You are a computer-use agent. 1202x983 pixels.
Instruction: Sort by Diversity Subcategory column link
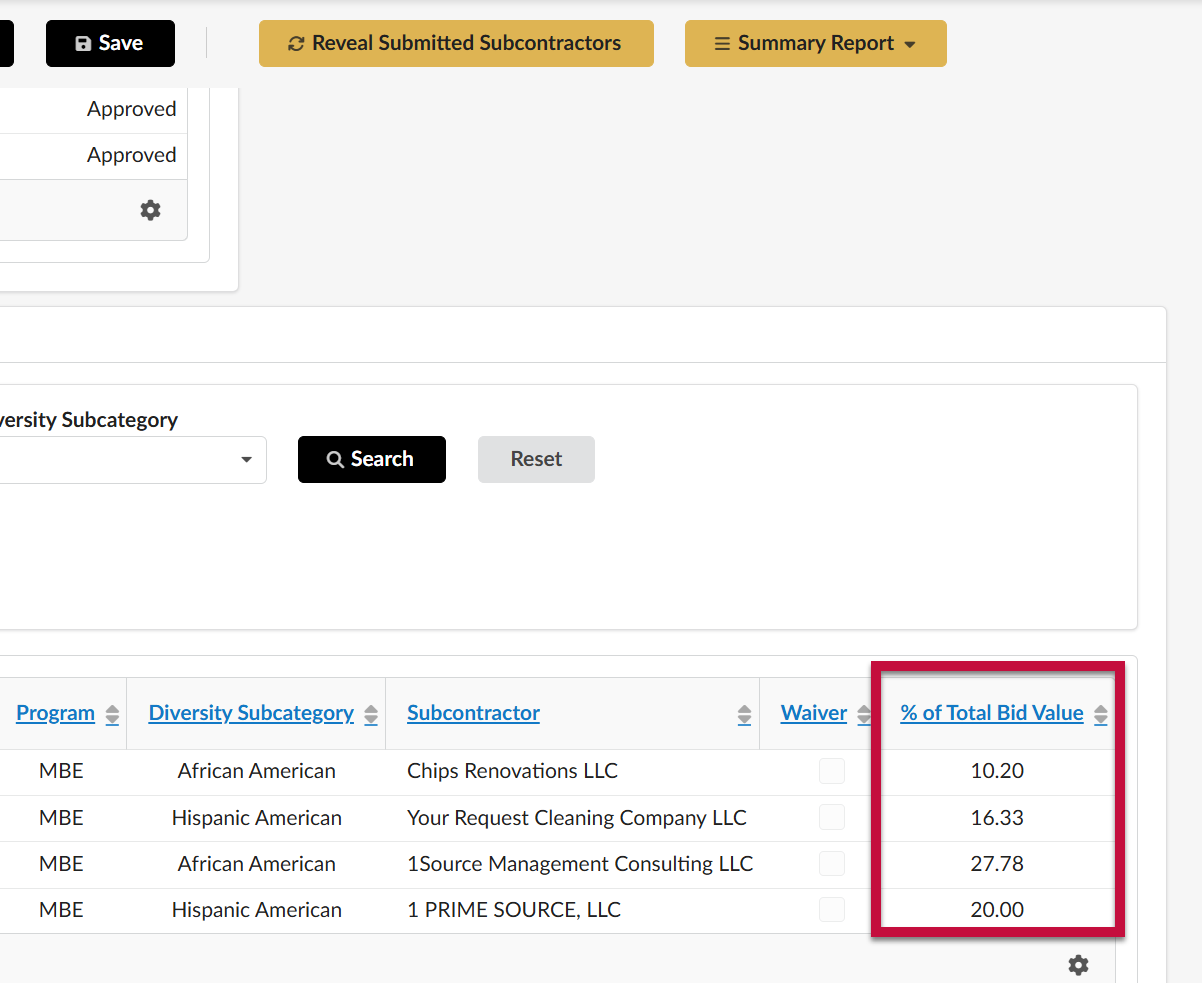click(x=251, y=713)
